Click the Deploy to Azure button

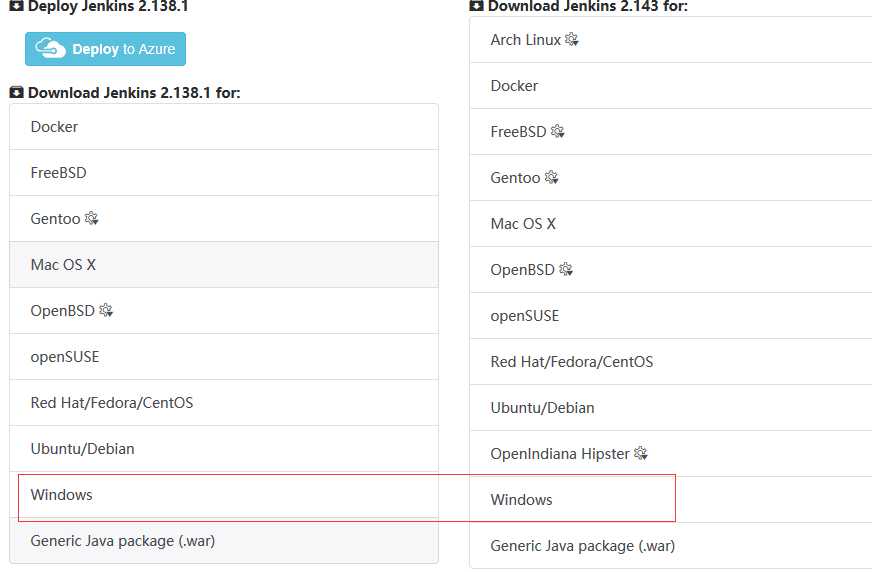(x=105, y=49)
